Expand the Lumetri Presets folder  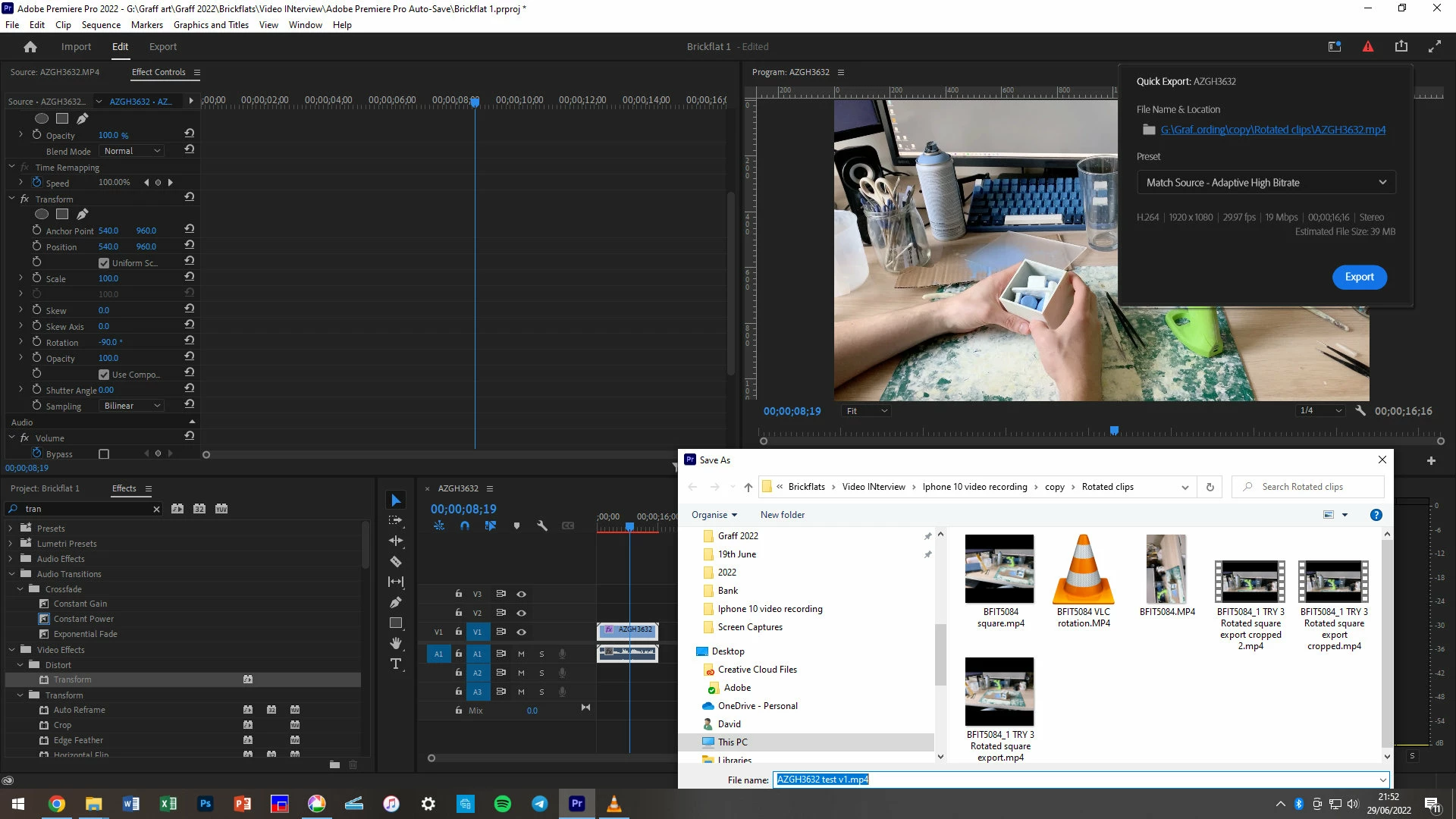pyautogui.click(x=11, y=544)
